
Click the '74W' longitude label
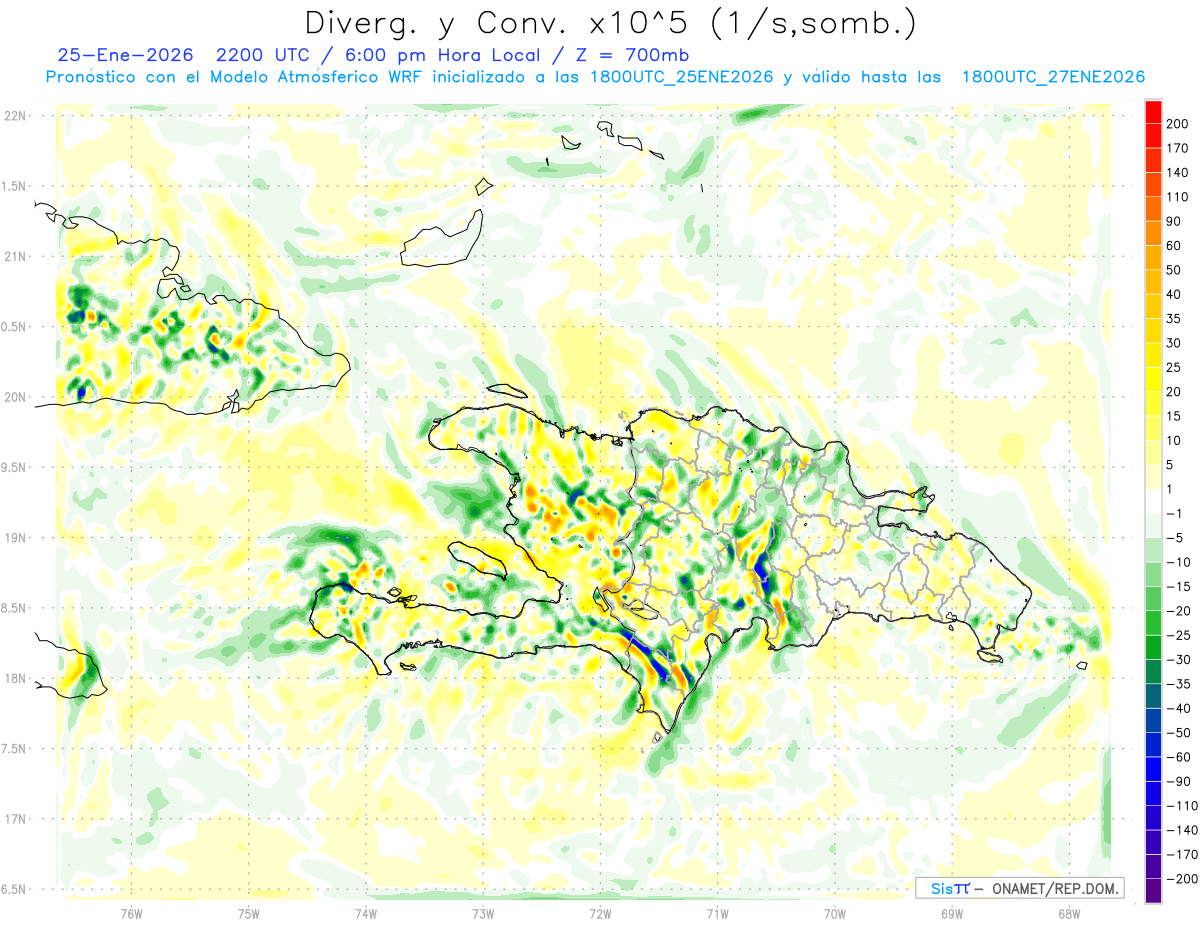coord(366,913)
